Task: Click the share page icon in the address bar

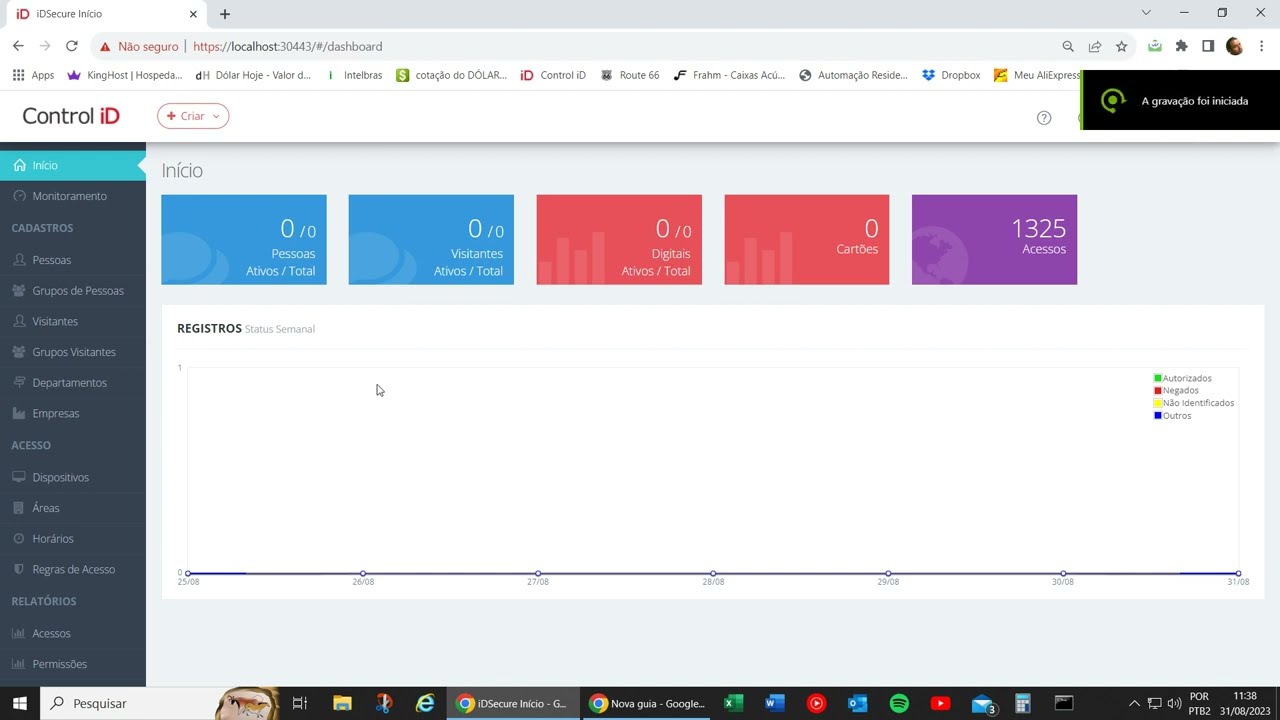Action: [x=1095, y=46]
